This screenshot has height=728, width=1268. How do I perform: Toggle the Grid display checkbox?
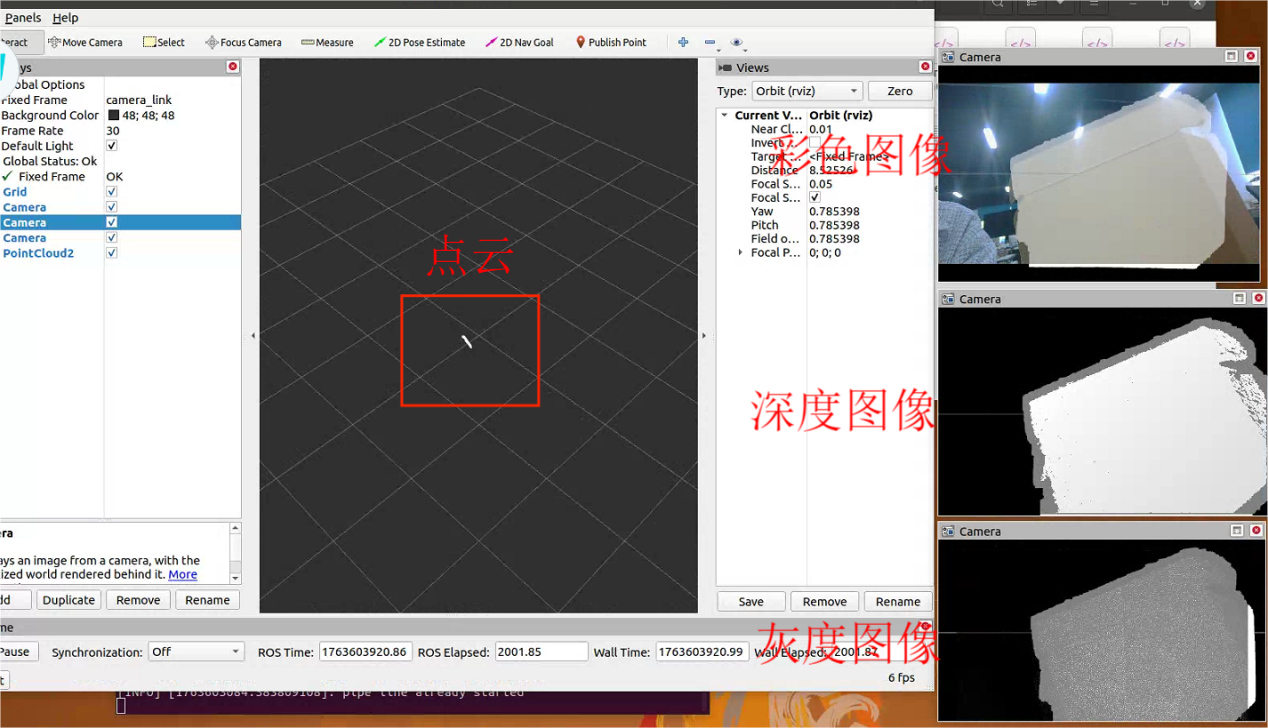(x=112, y=192)
